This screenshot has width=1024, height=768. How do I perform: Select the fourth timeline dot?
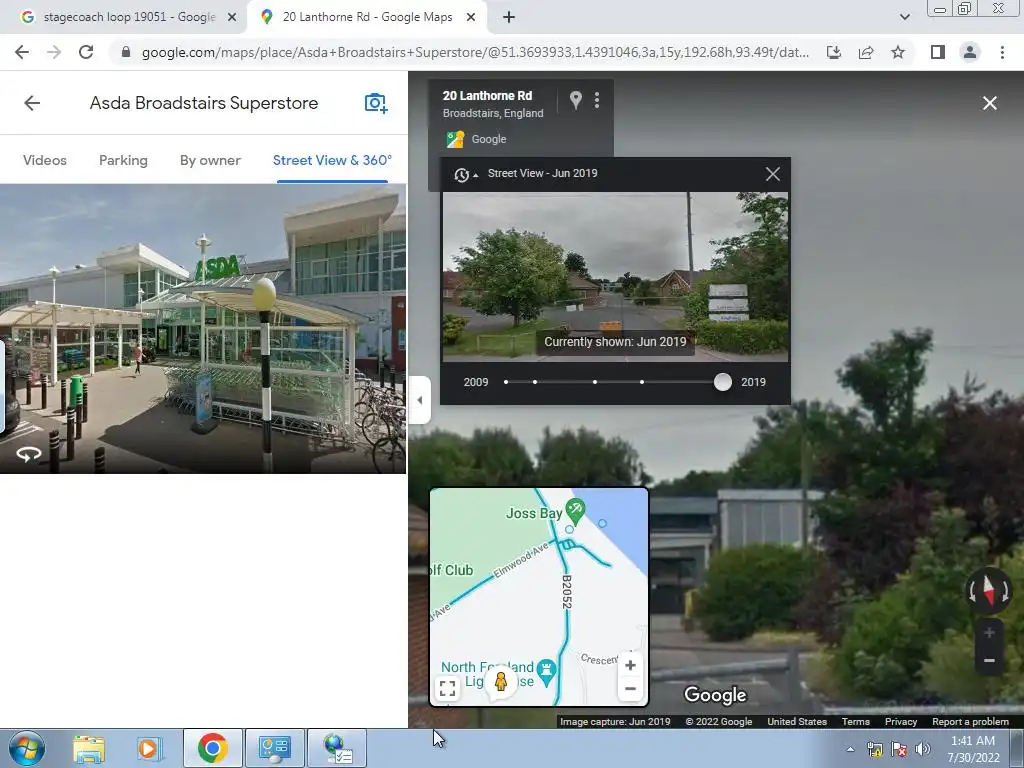642,382
